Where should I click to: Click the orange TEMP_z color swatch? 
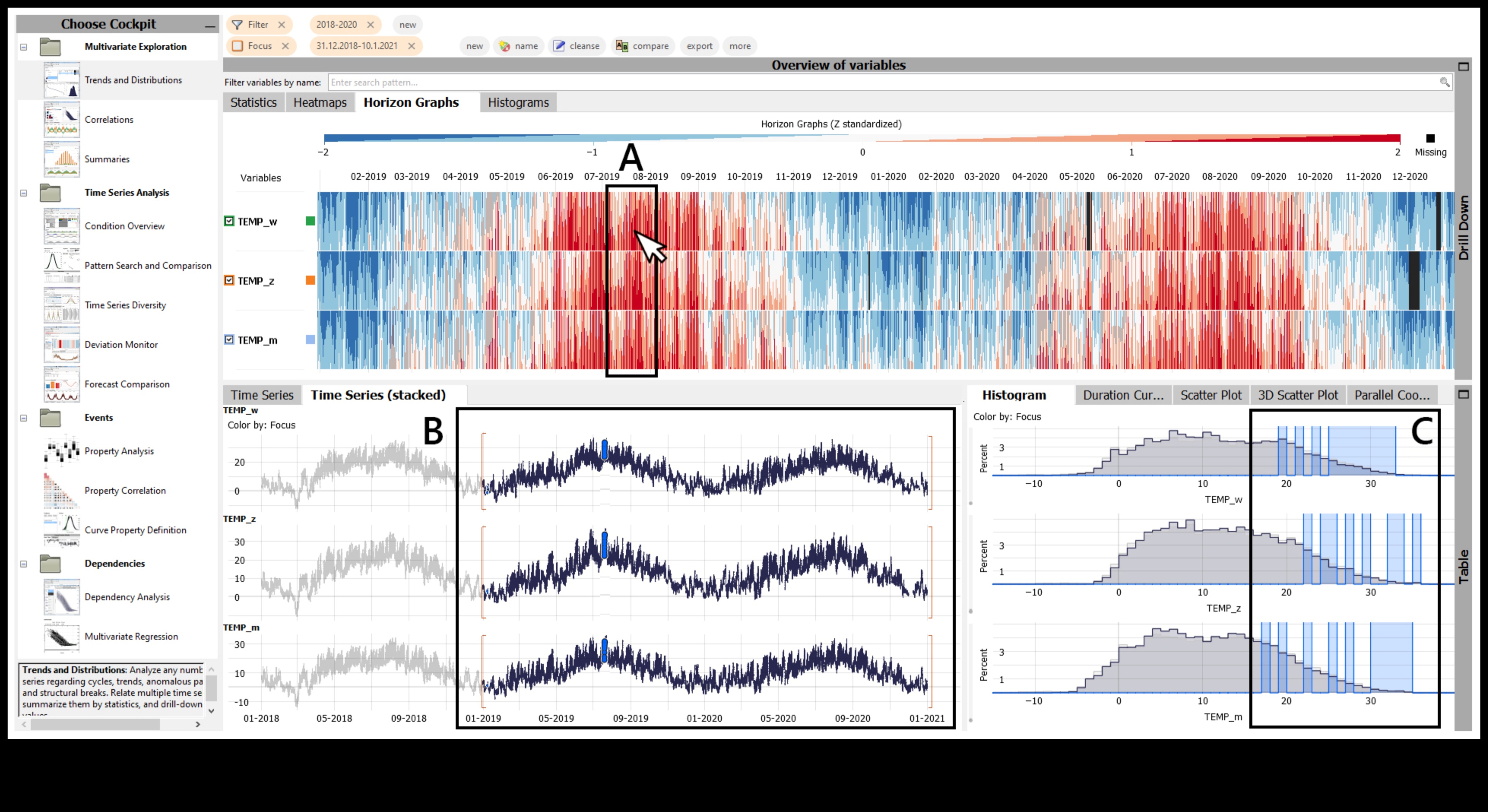[310, 281]
